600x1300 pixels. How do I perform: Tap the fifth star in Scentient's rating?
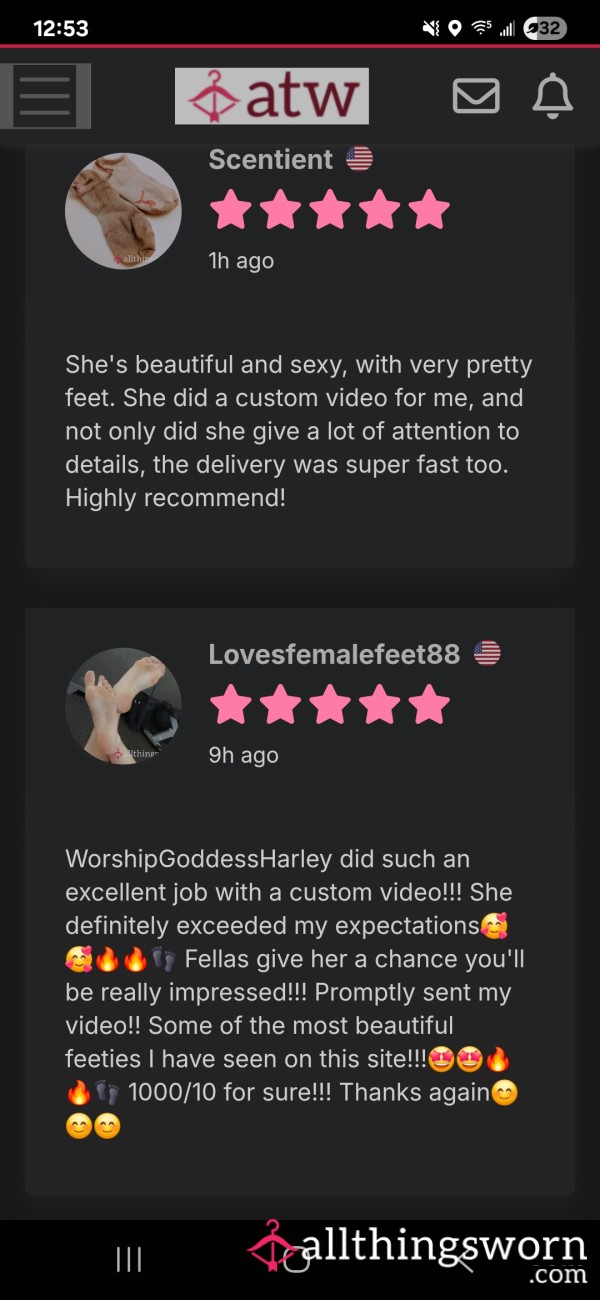pos(429,210)
